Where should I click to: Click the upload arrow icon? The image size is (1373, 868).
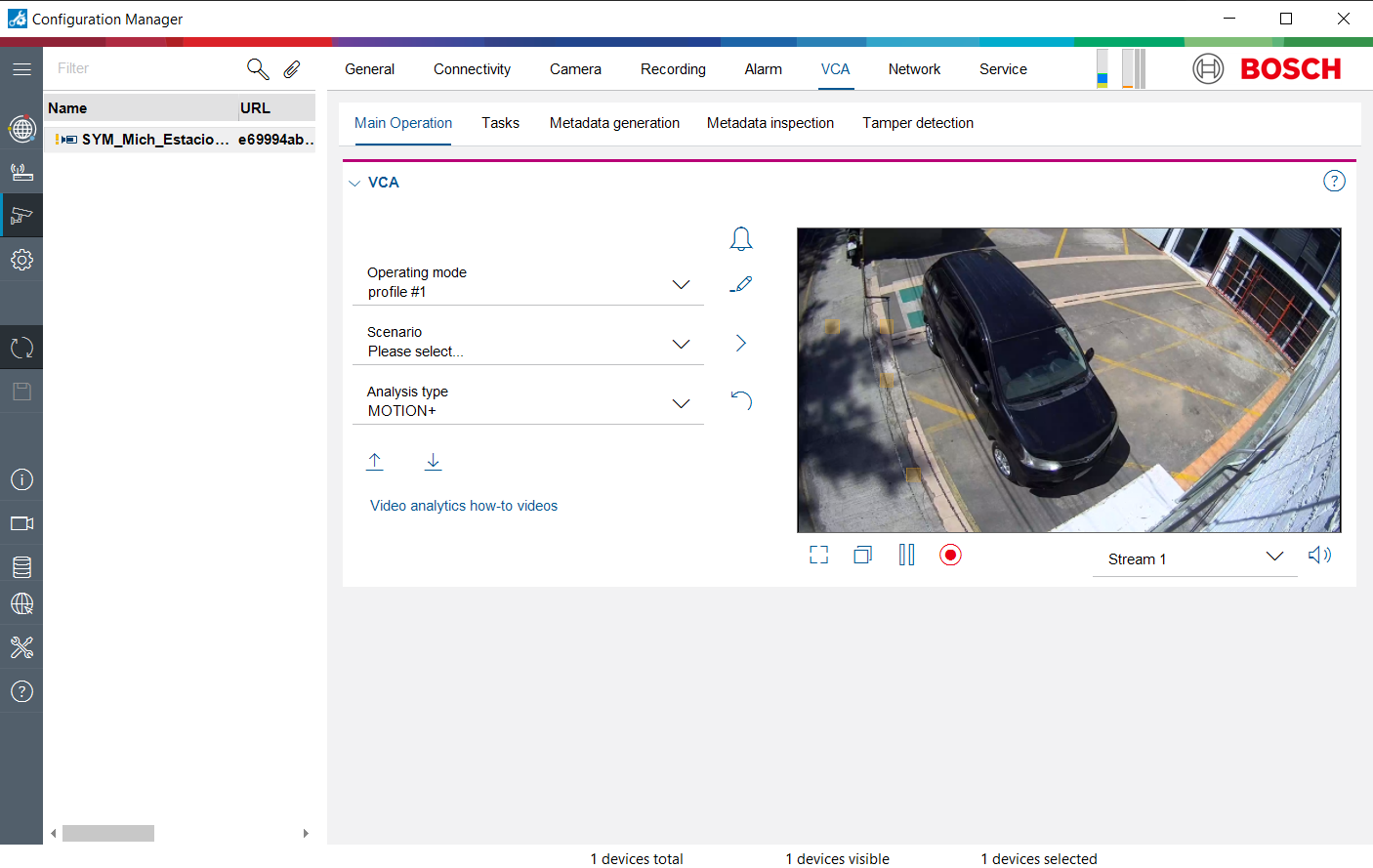pos(375,461)
